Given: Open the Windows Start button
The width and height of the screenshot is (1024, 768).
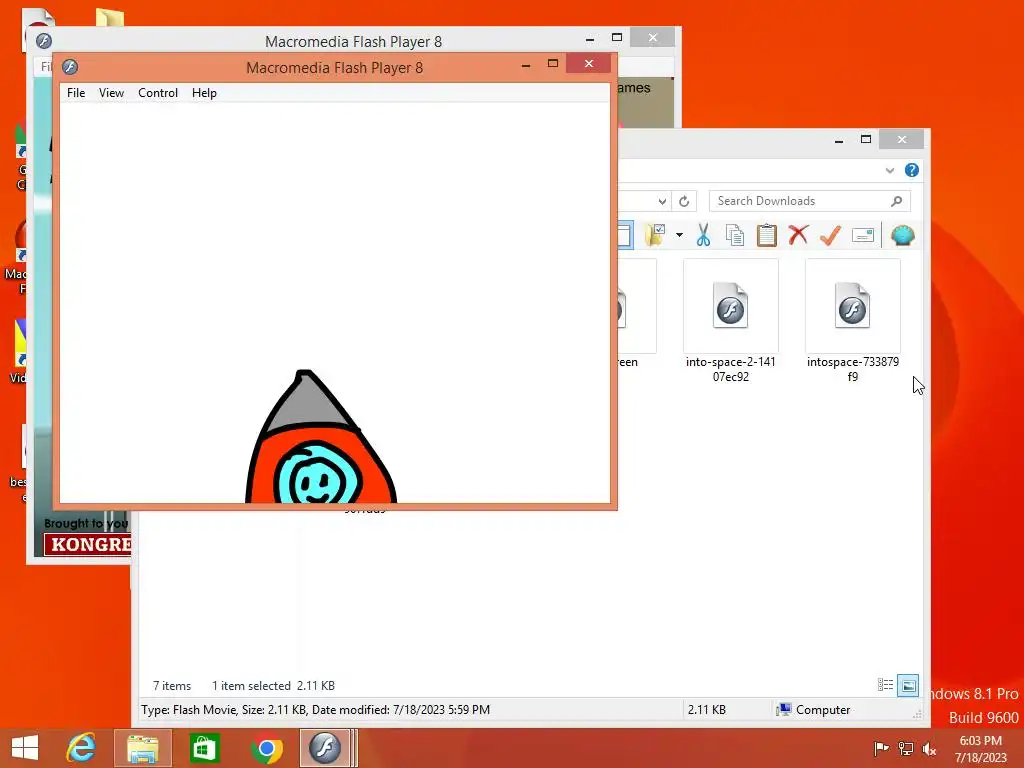Looking at the screenshot, I should point(25,748).
